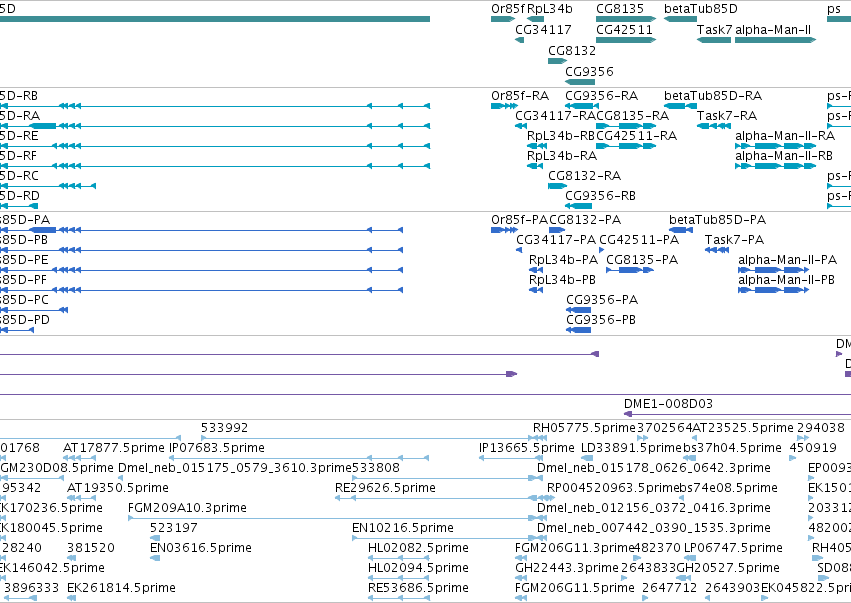The image size is (851, 603).
Task: Select the CG8135 gene label
Action: click(620, 9)
